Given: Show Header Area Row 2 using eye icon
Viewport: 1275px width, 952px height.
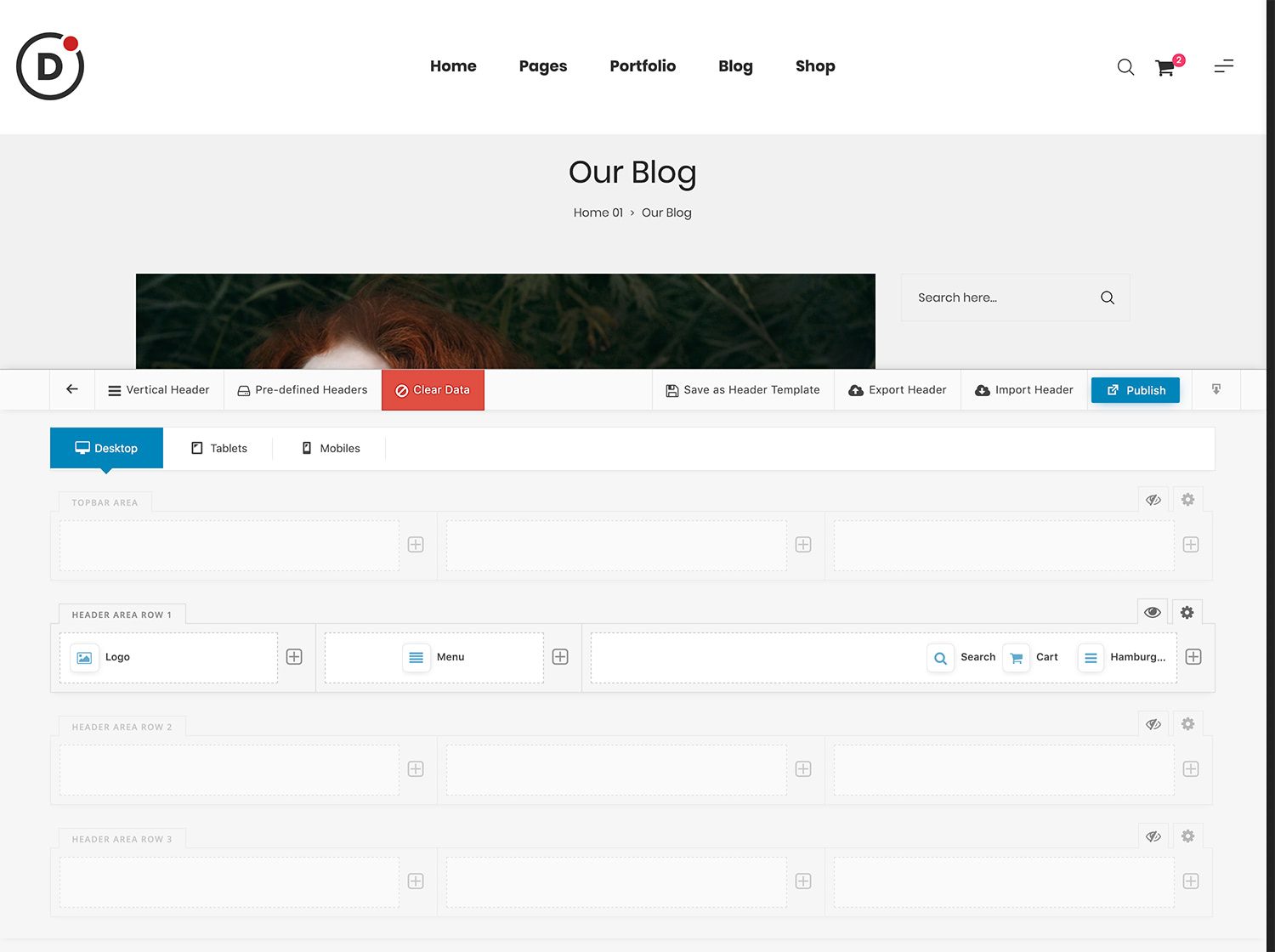Looking at the screenshot, I should click(x=1153, y=724).
